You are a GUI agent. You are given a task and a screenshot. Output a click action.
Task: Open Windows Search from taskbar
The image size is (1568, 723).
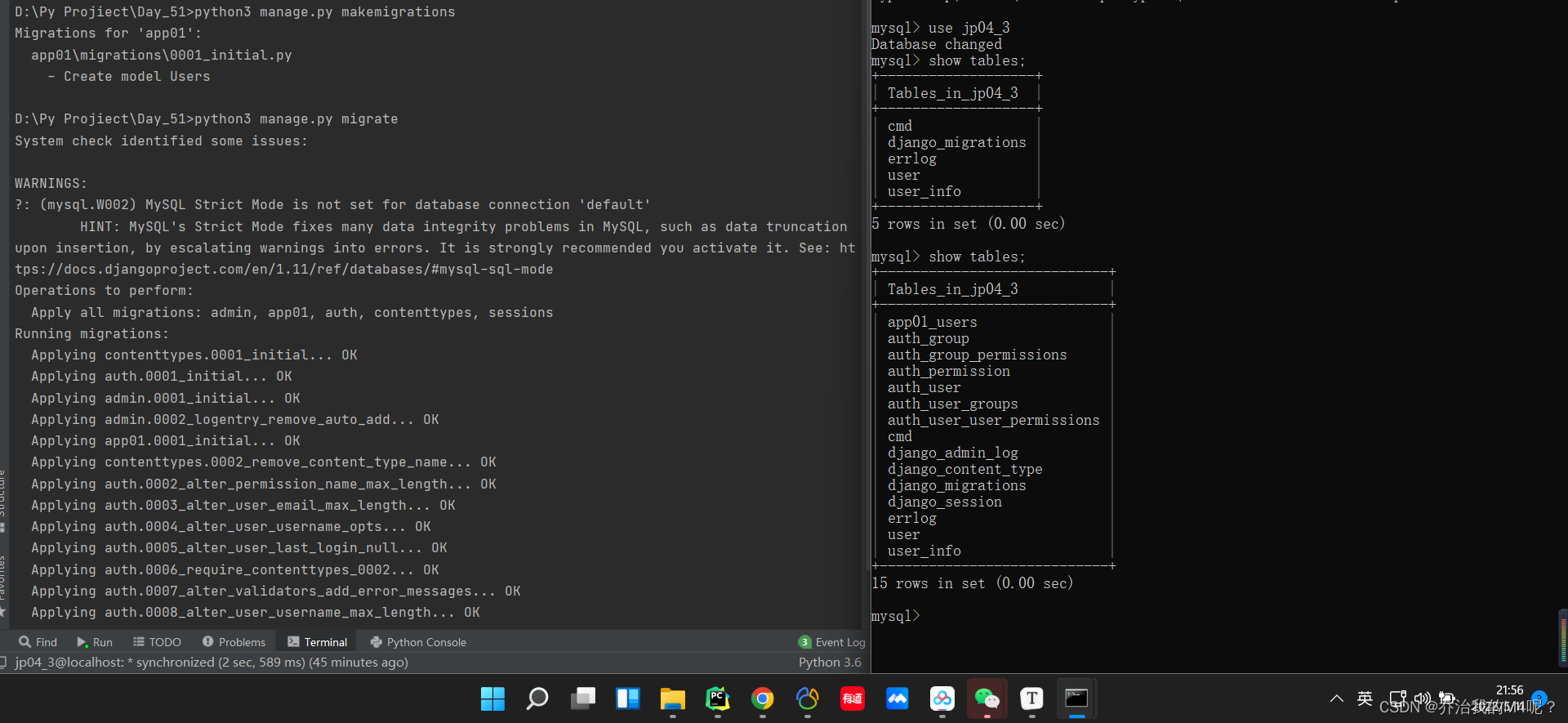(x=537, y=698)
